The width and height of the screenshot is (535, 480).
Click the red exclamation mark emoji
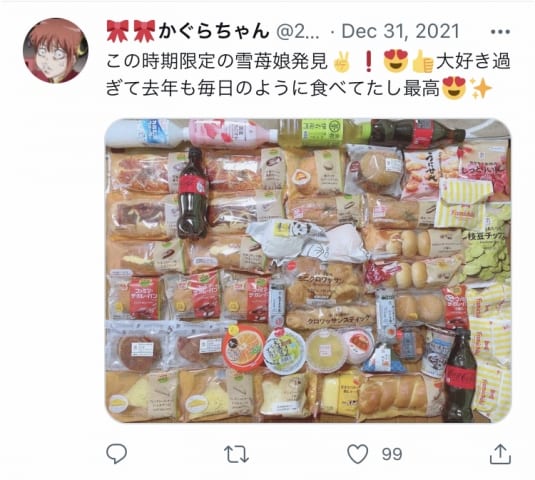(368, 62)
